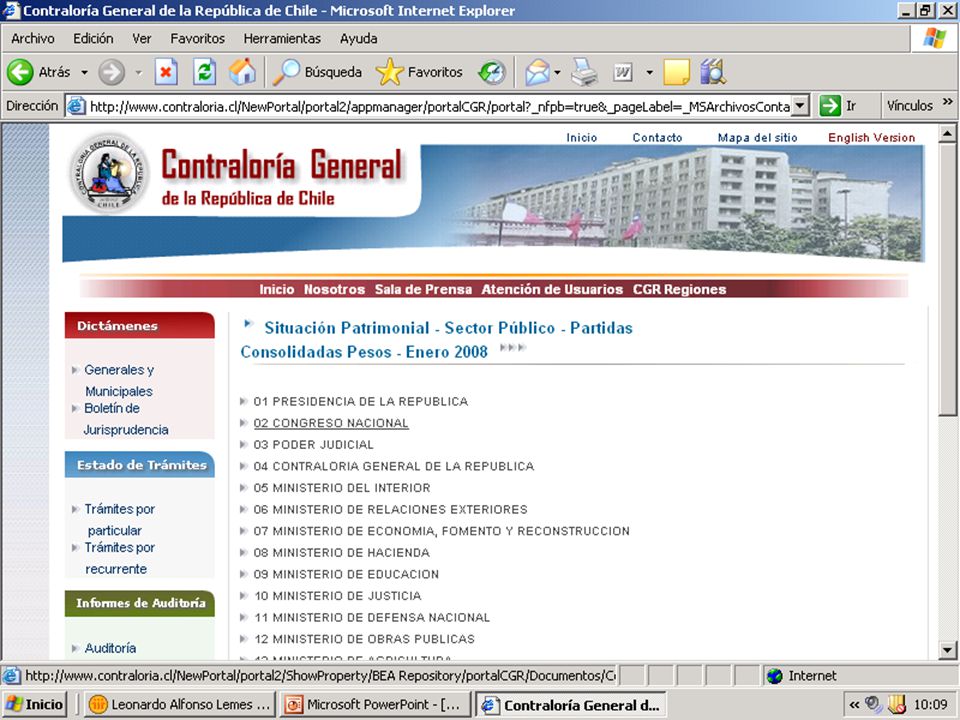Open the Herramientas menu
The width and height of the screenshot is (960, 720).
[282, 39]
